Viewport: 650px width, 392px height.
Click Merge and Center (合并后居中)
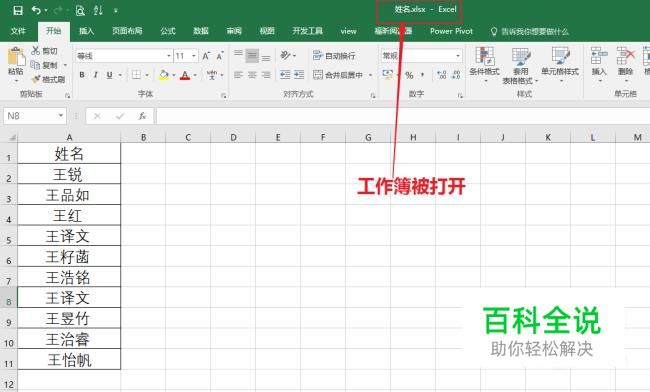click(x=338, y=75)
